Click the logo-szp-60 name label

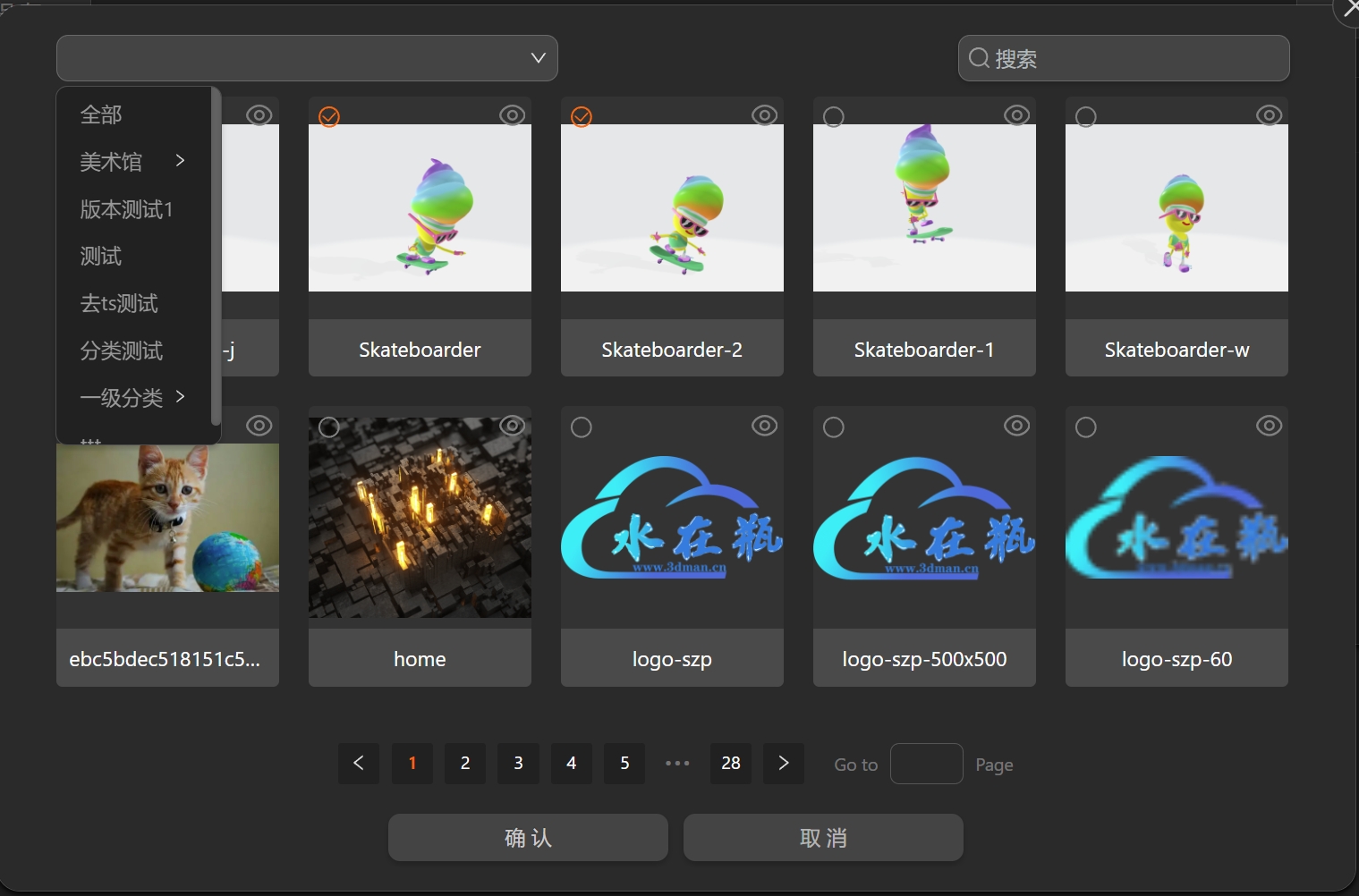click(x=1176, y=660)
